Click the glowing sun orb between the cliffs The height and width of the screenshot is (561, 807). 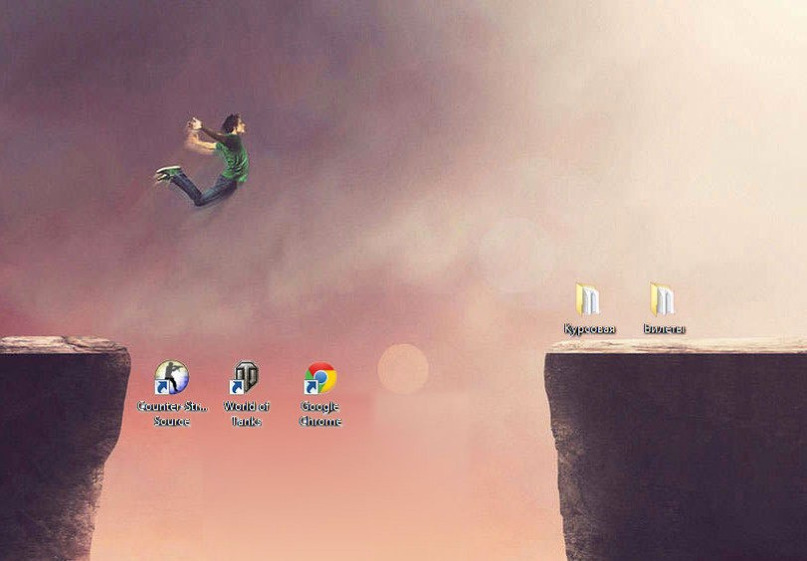point(403,369)
